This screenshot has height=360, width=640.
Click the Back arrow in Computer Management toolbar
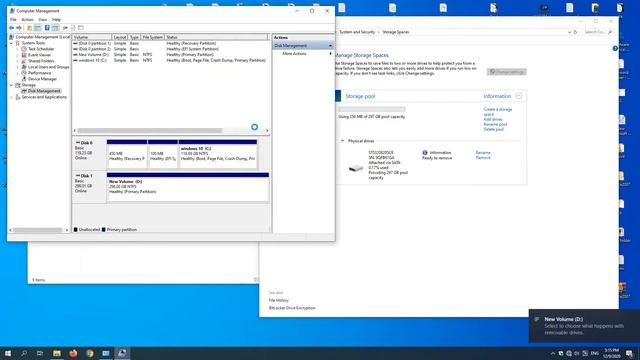[11, 28]
